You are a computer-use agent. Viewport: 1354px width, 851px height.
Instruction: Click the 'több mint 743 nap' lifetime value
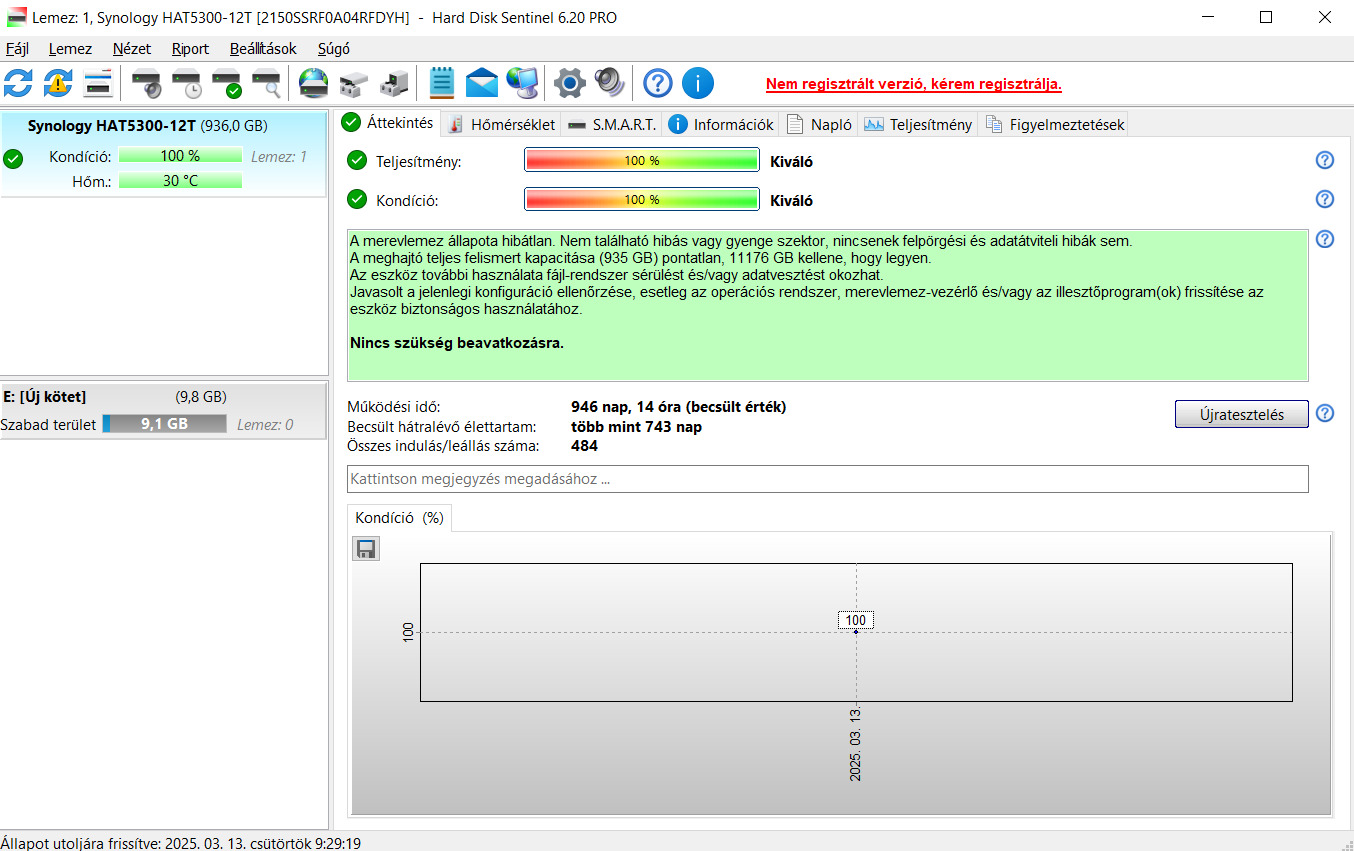[636, 427]
